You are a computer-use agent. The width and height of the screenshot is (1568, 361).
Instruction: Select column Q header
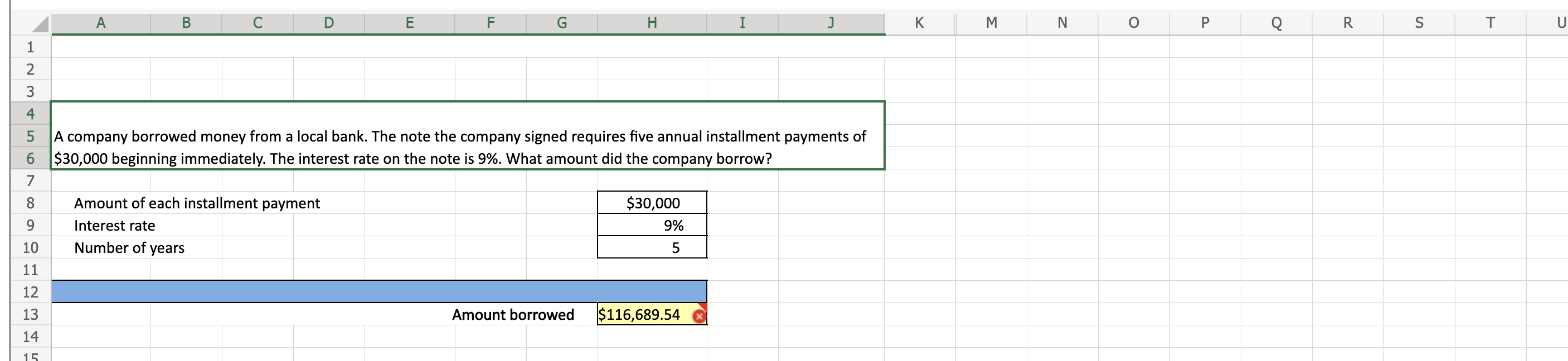tap(1276, 23)
